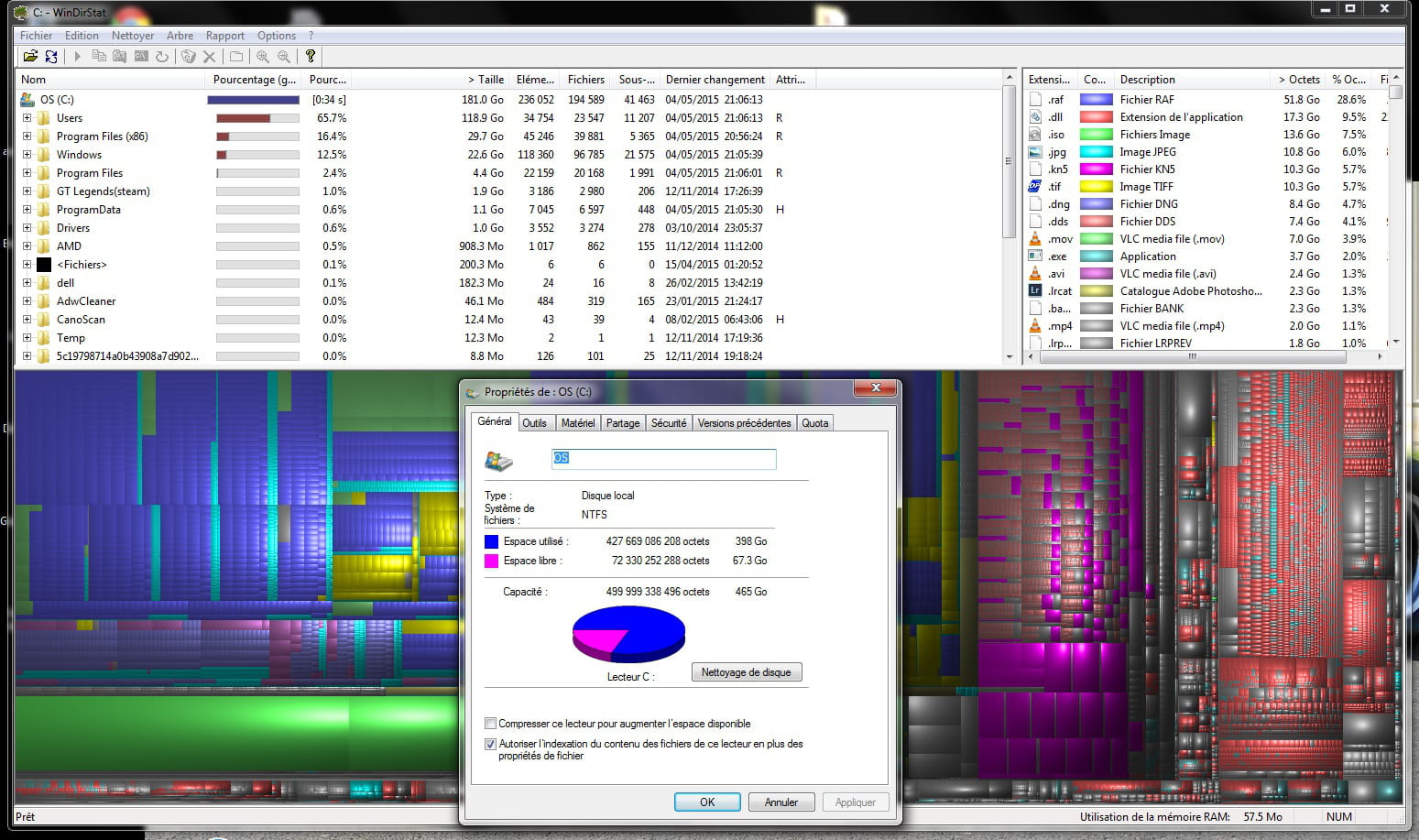Click the Command prompt here toolbar icon
The height and width of the screenshot is (840, 1419).
coord(141,57)
